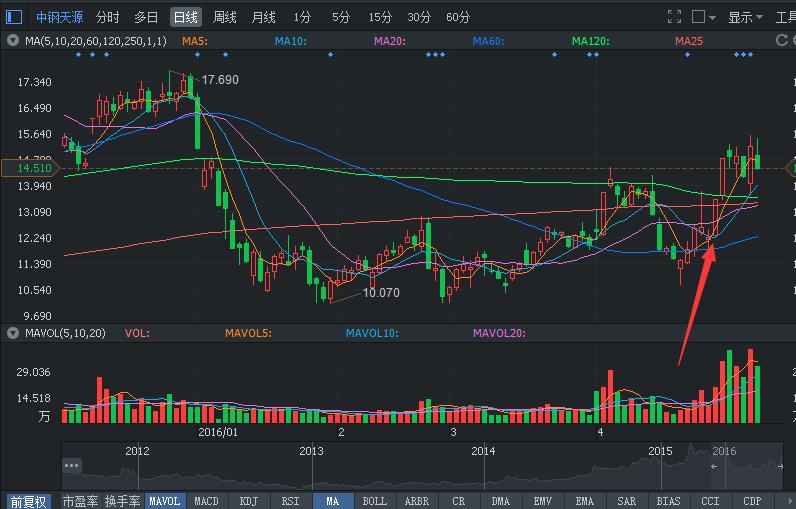Switch to 60分 minute chart

[458, 17]
